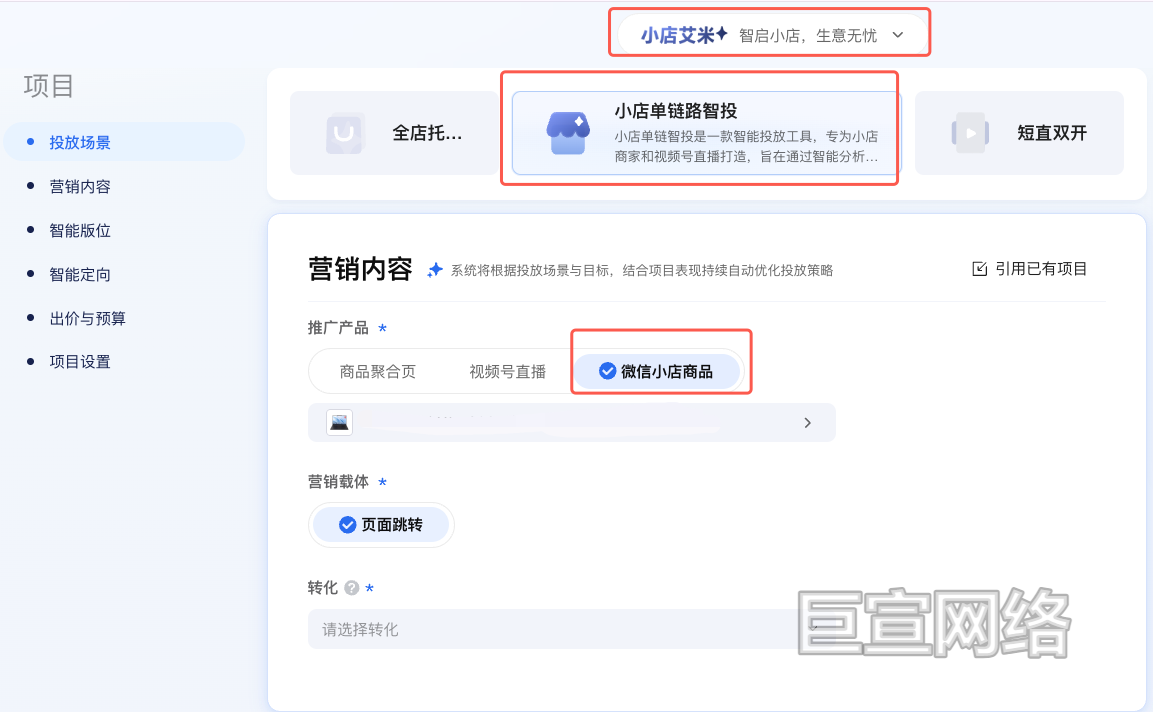Viewport: 1153px width, 712px height.
Task: Click the 小店单链智投 description text
Action: [746, 146]
